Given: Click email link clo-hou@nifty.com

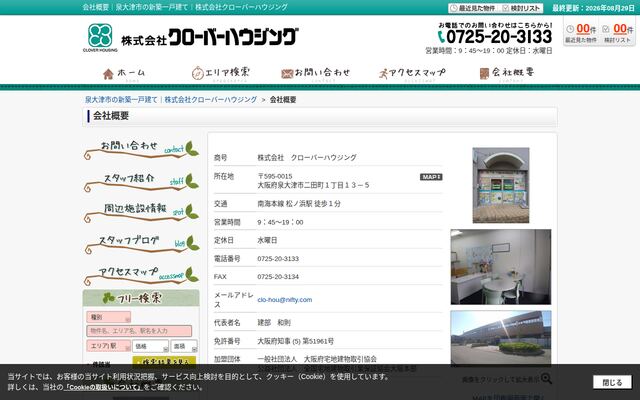Looking at the screenshot, I should click(284, 300).
